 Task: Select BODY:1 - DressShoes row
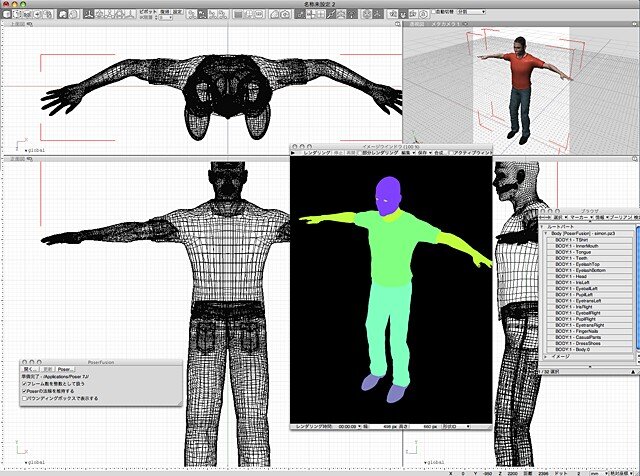coord(589,343)
